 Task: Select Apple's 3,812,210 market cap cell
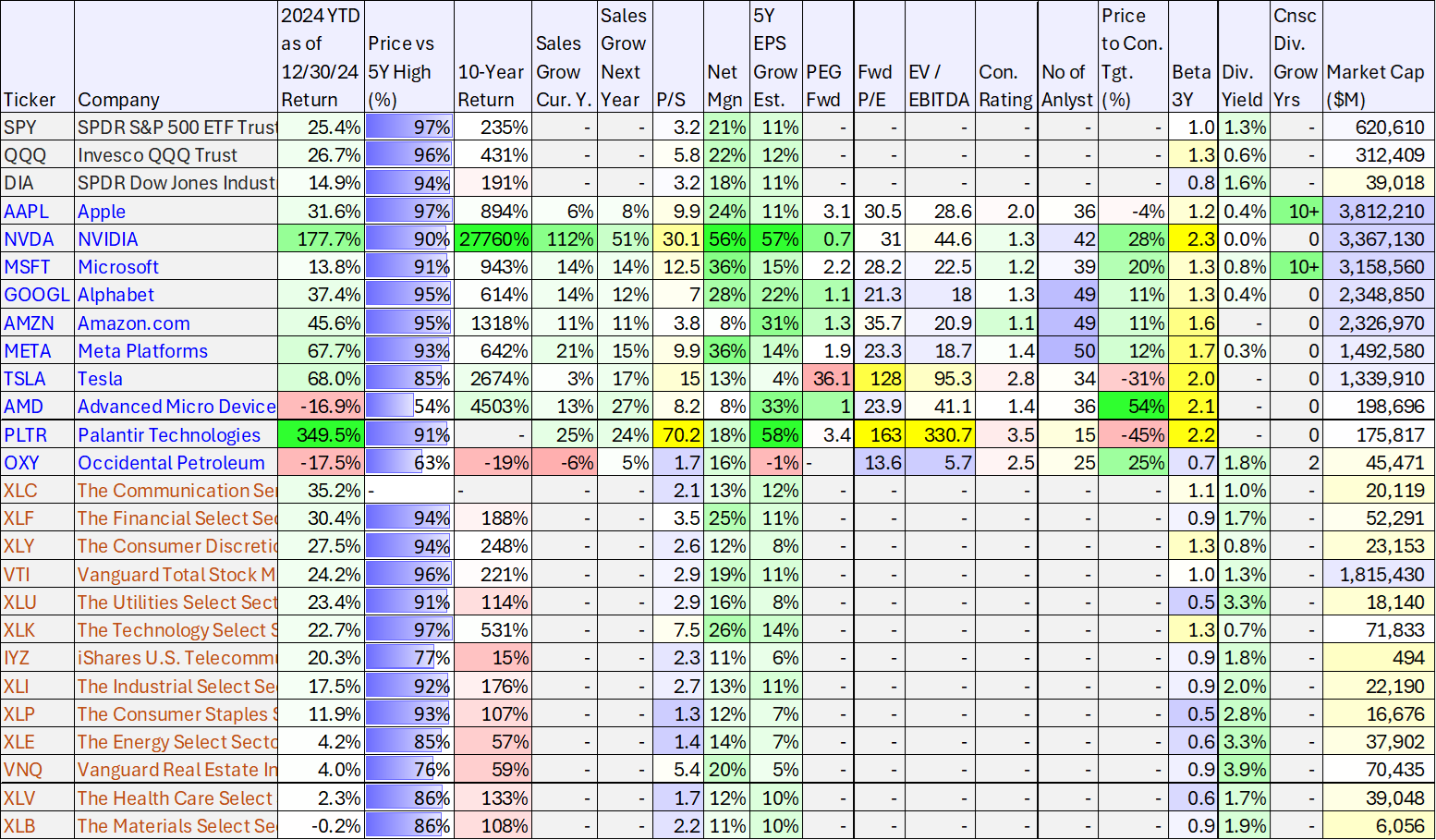point(1379,212)
